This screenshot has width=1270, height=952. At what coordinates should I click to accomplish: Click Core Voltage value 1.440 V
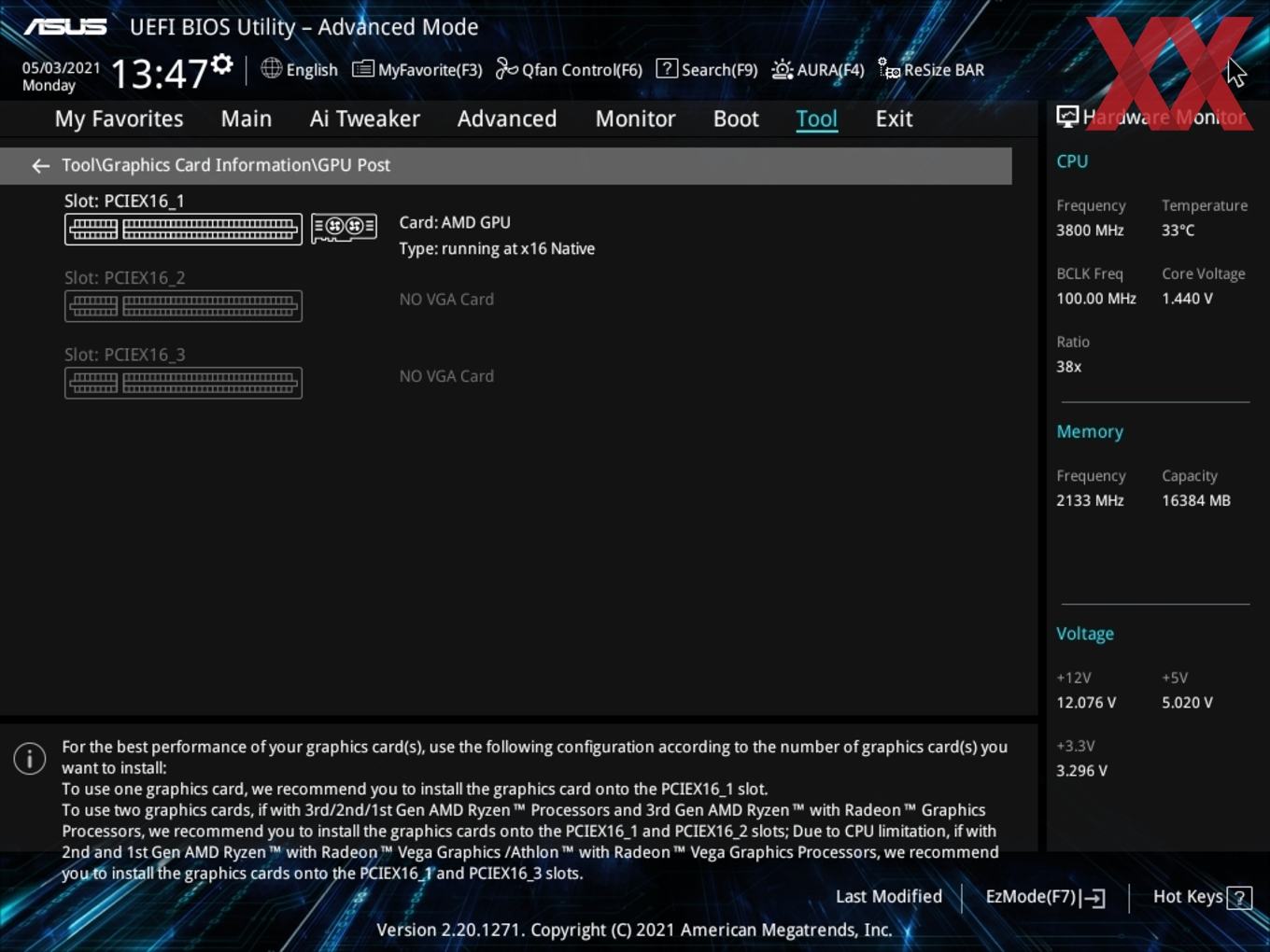tap(1187, 299)
